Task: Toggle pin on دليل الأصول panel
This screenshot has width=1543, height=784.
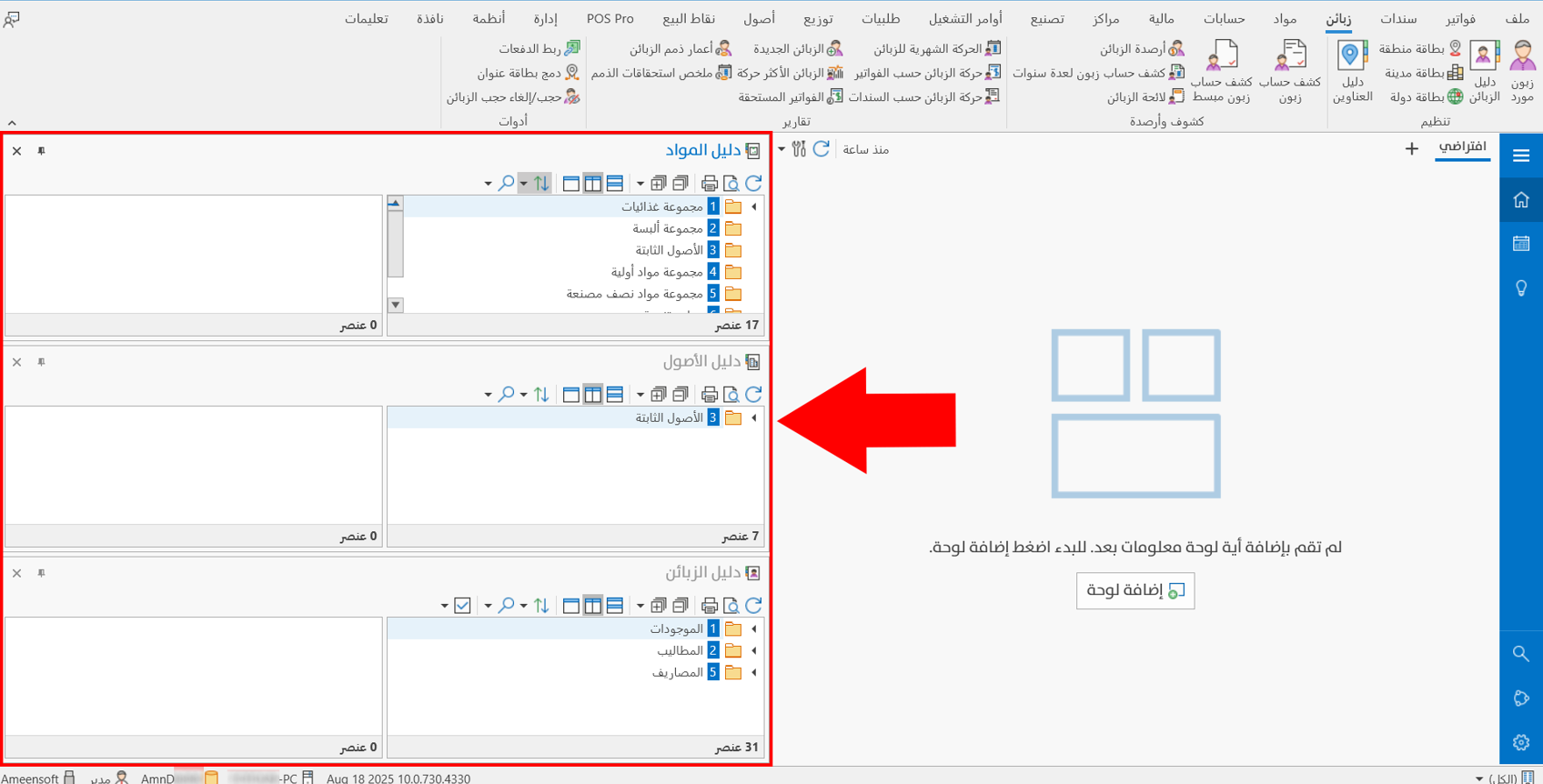Action: tap(41, 362)
